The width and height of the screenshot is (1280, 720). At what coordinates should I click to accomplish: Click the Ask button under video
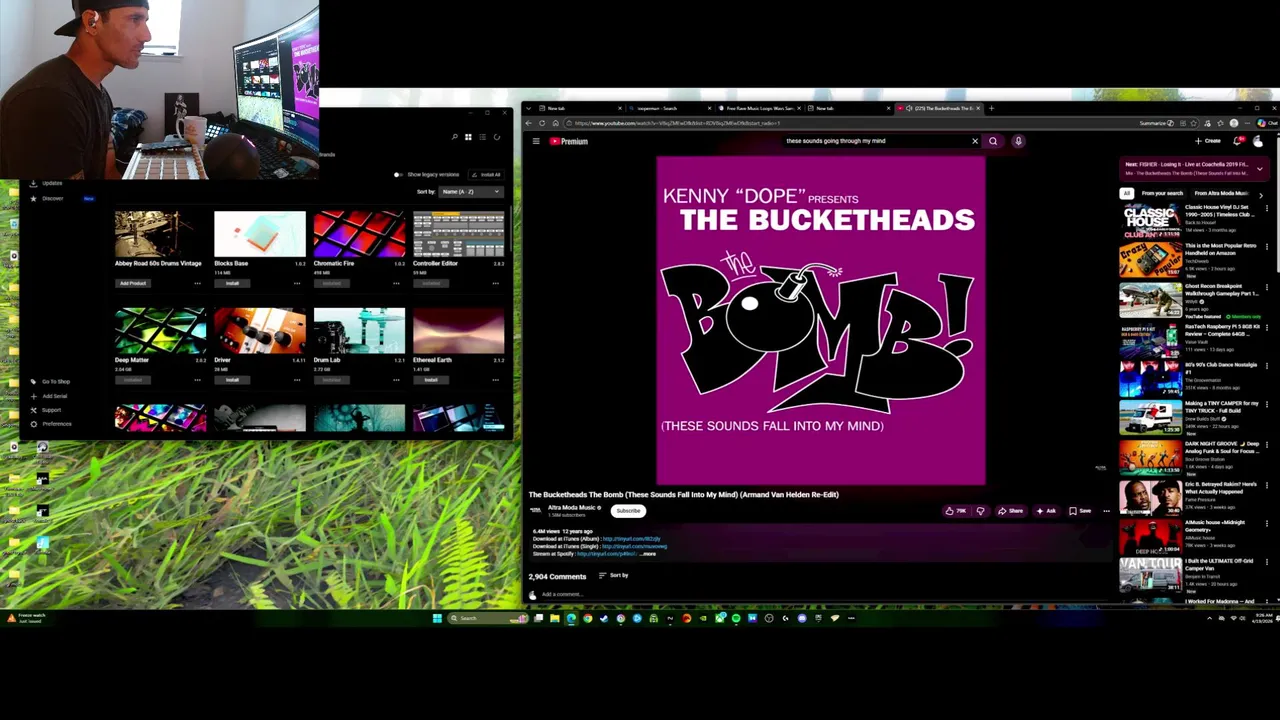(x=1046, y=511)
